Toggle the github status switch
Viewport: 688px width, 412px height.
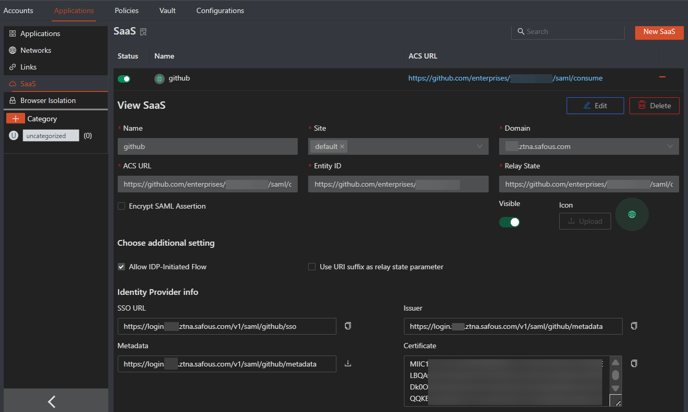[124, 78]
